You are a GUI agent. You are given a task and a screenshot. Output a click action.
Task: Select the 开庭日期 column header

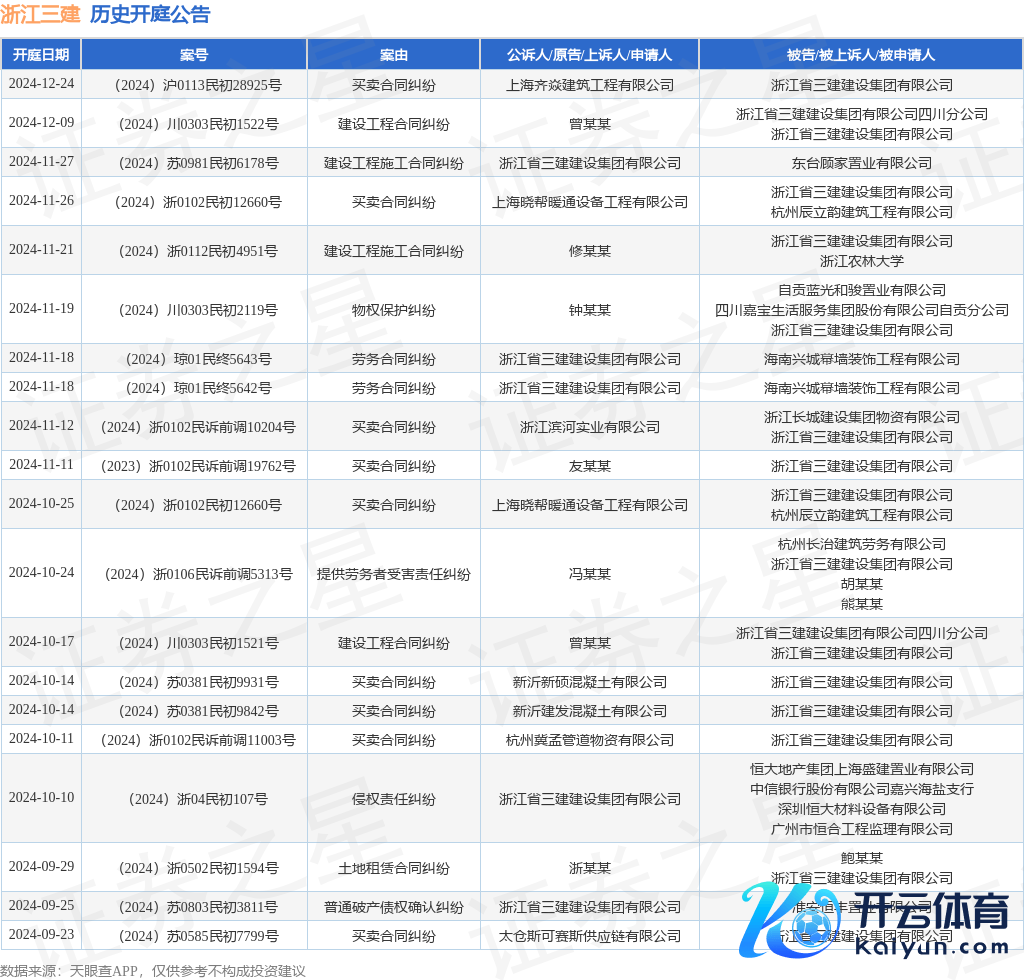(41, 55)
